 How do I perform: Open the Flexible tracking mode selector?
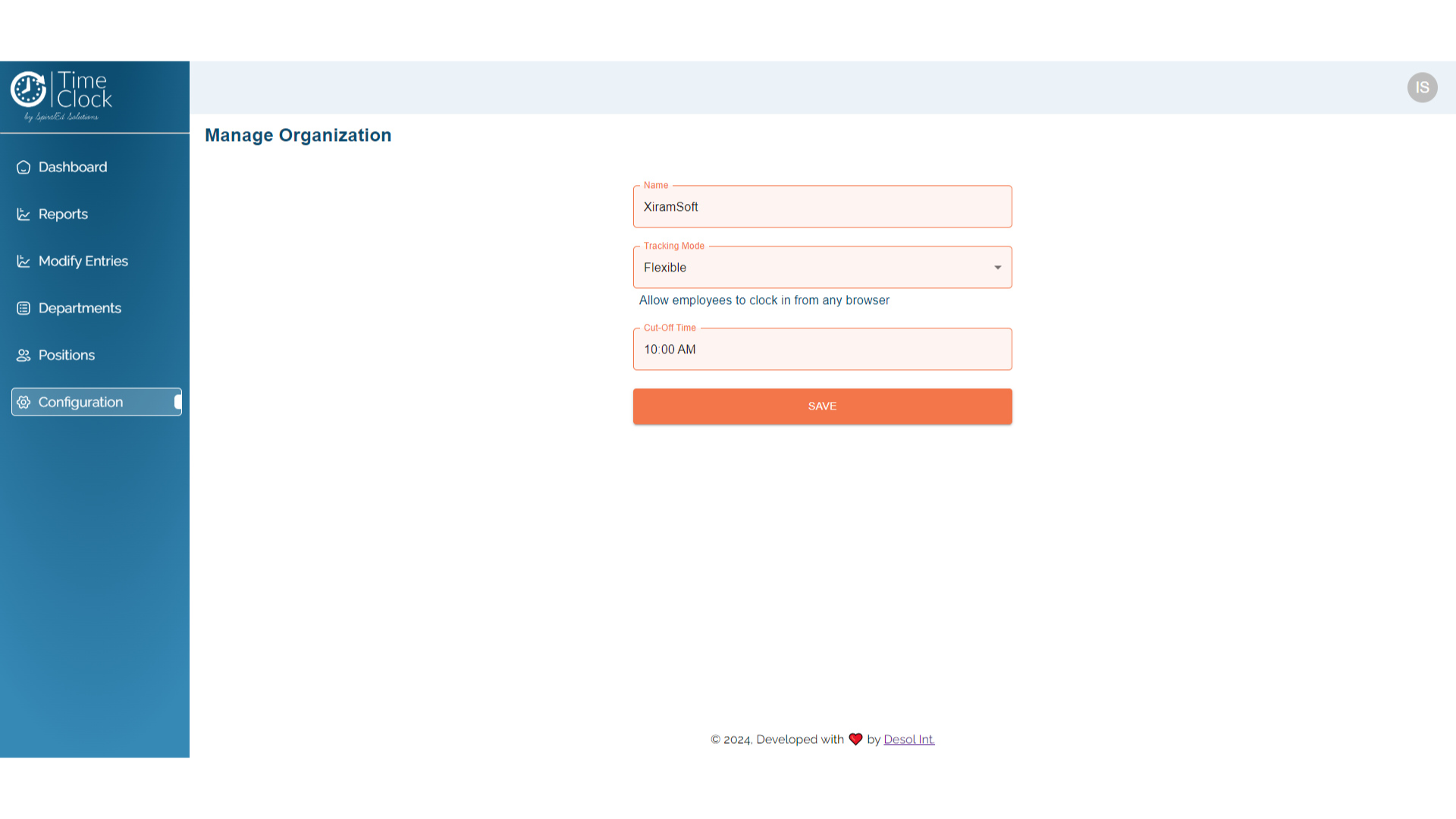click(x=811, y=268)
